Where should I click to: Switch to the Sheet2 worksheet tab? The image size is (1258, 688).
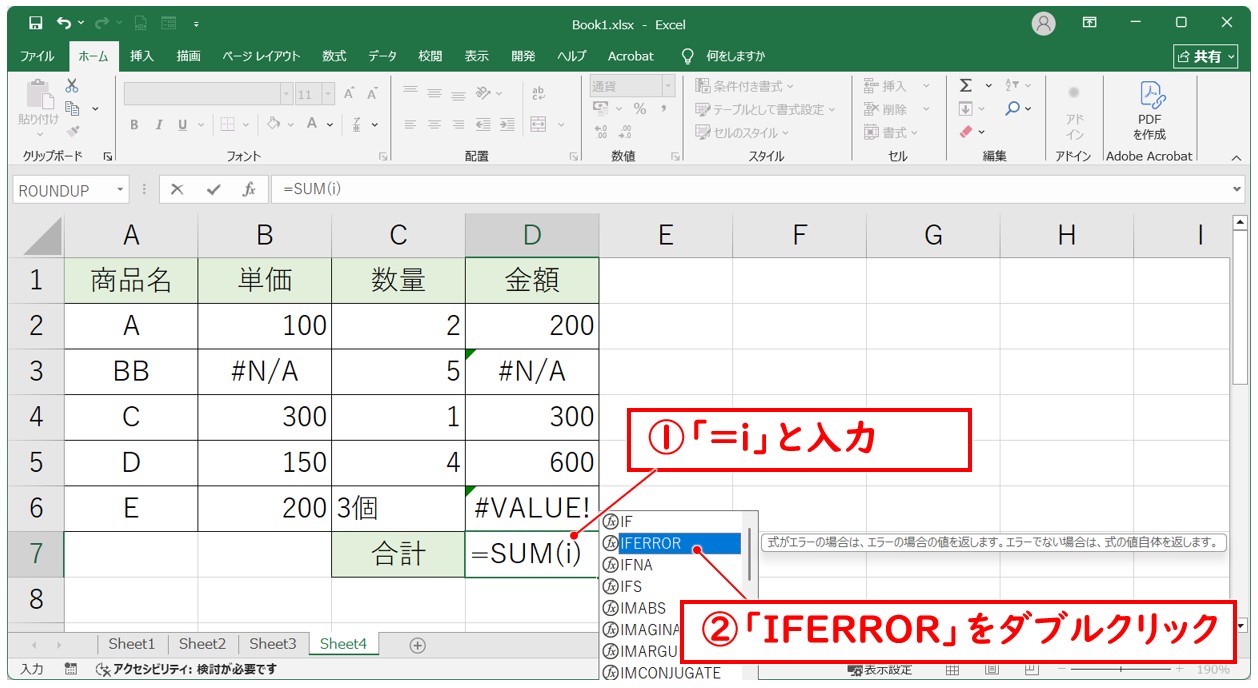(x=202, y=644)
